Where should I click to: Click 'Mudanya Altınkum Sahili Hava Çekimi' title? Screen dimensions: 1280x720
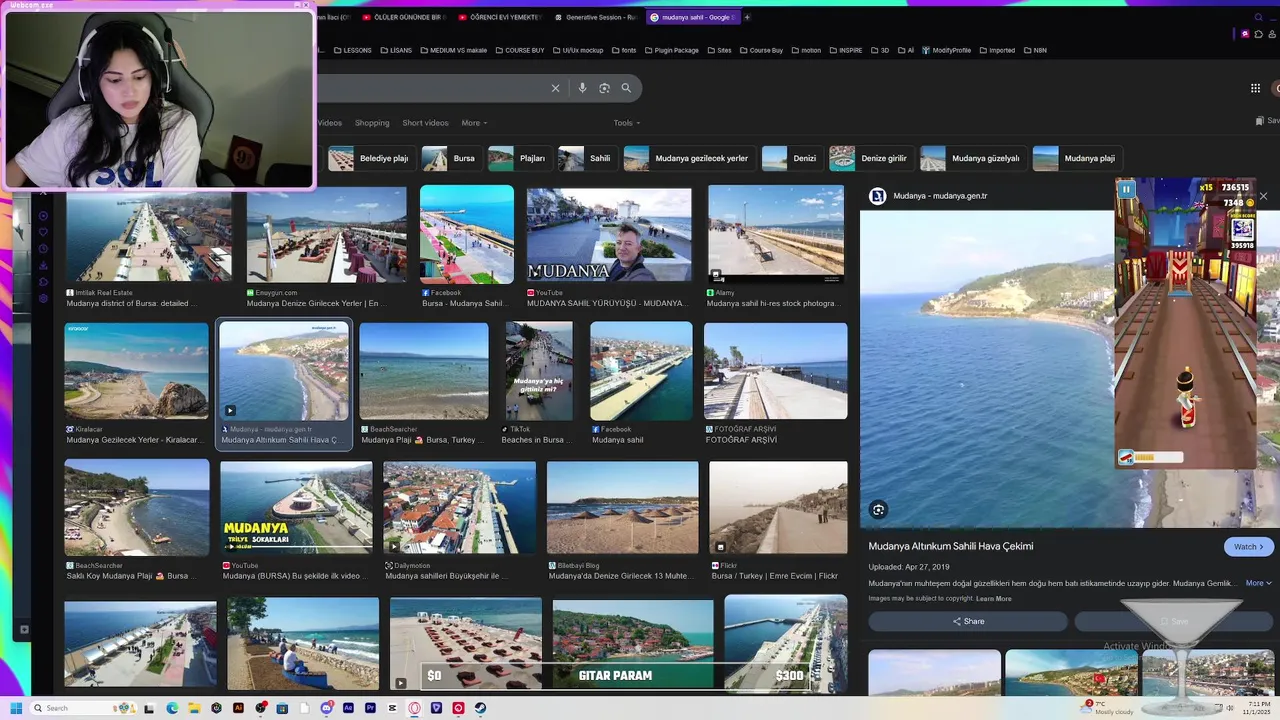[950, 546]
